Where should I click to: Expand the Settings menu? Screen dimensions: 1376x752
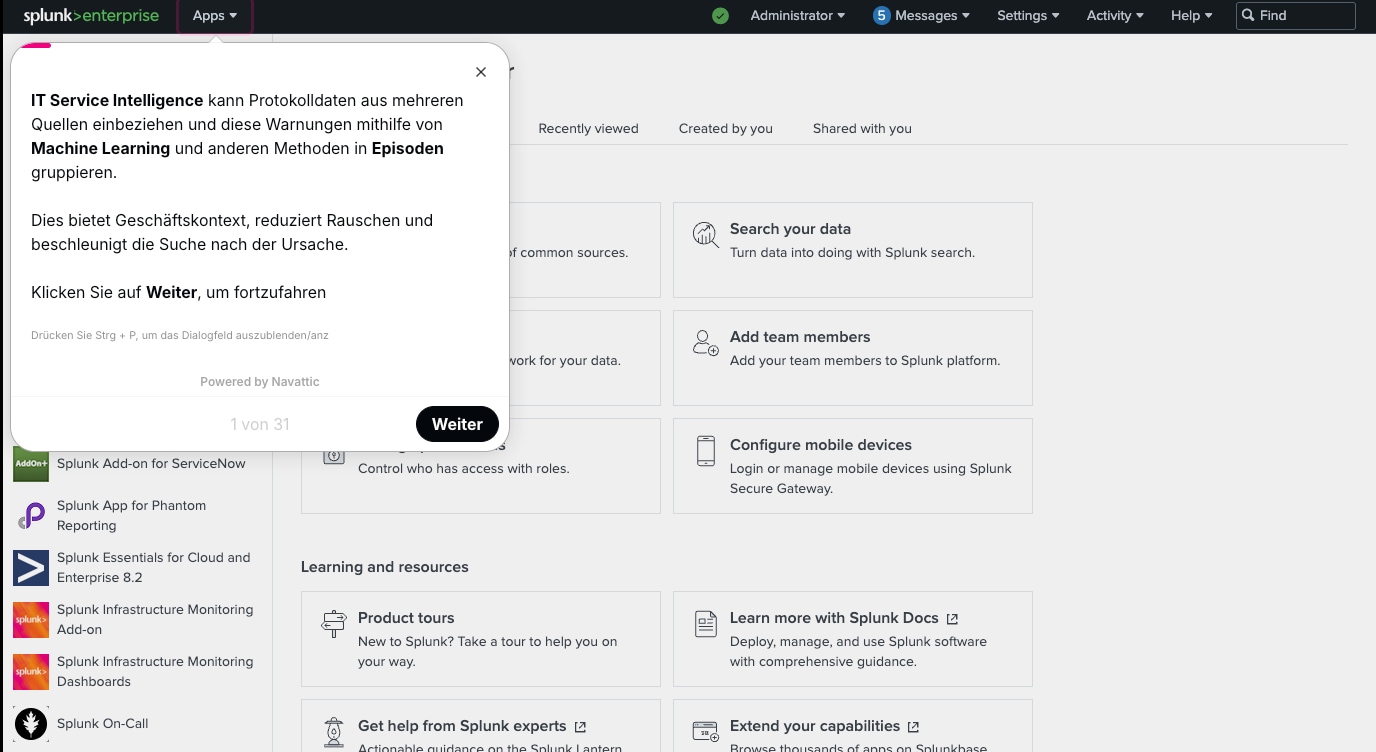(x=1028, y=16)
